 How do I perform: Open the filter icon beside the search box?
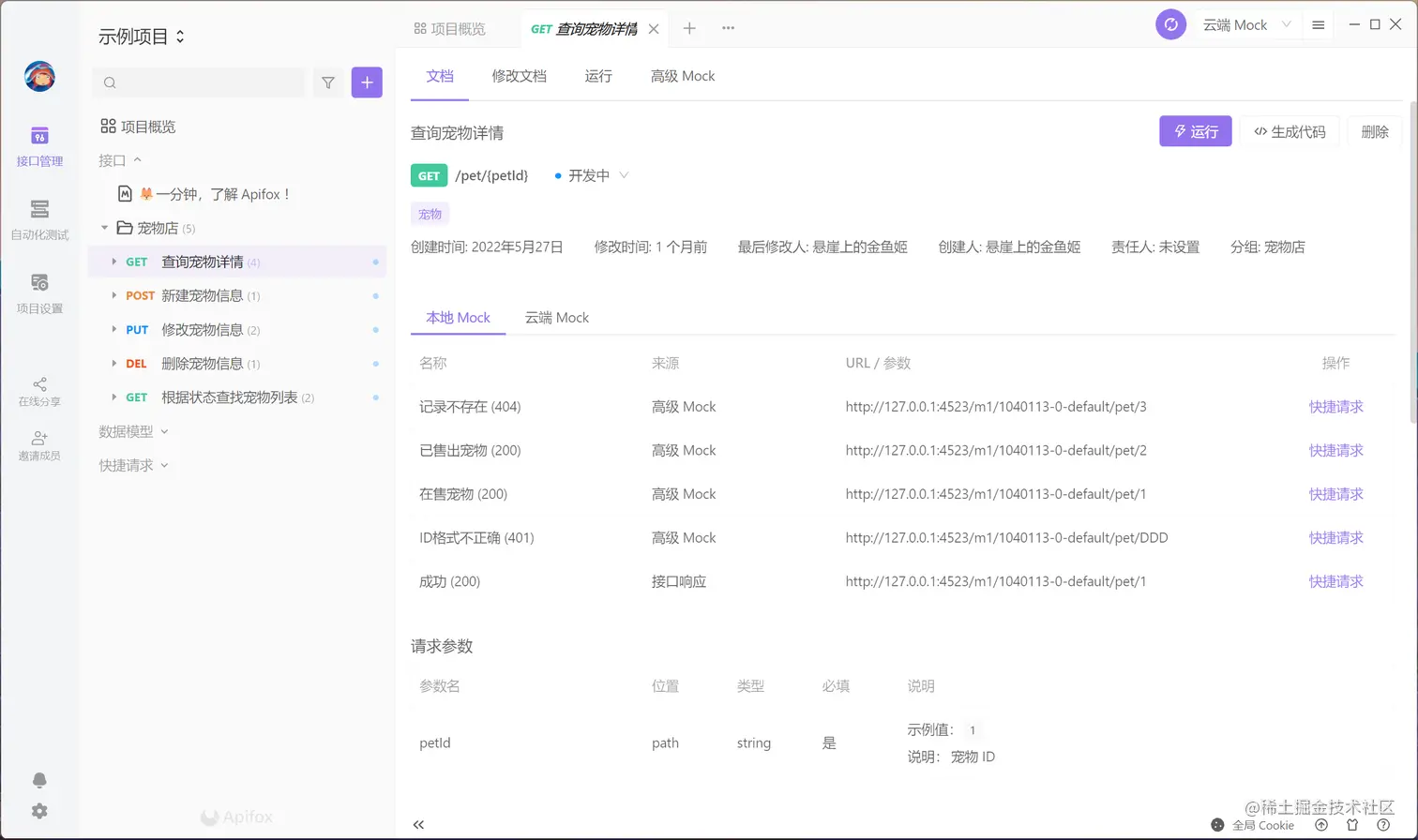pos(328,82)
